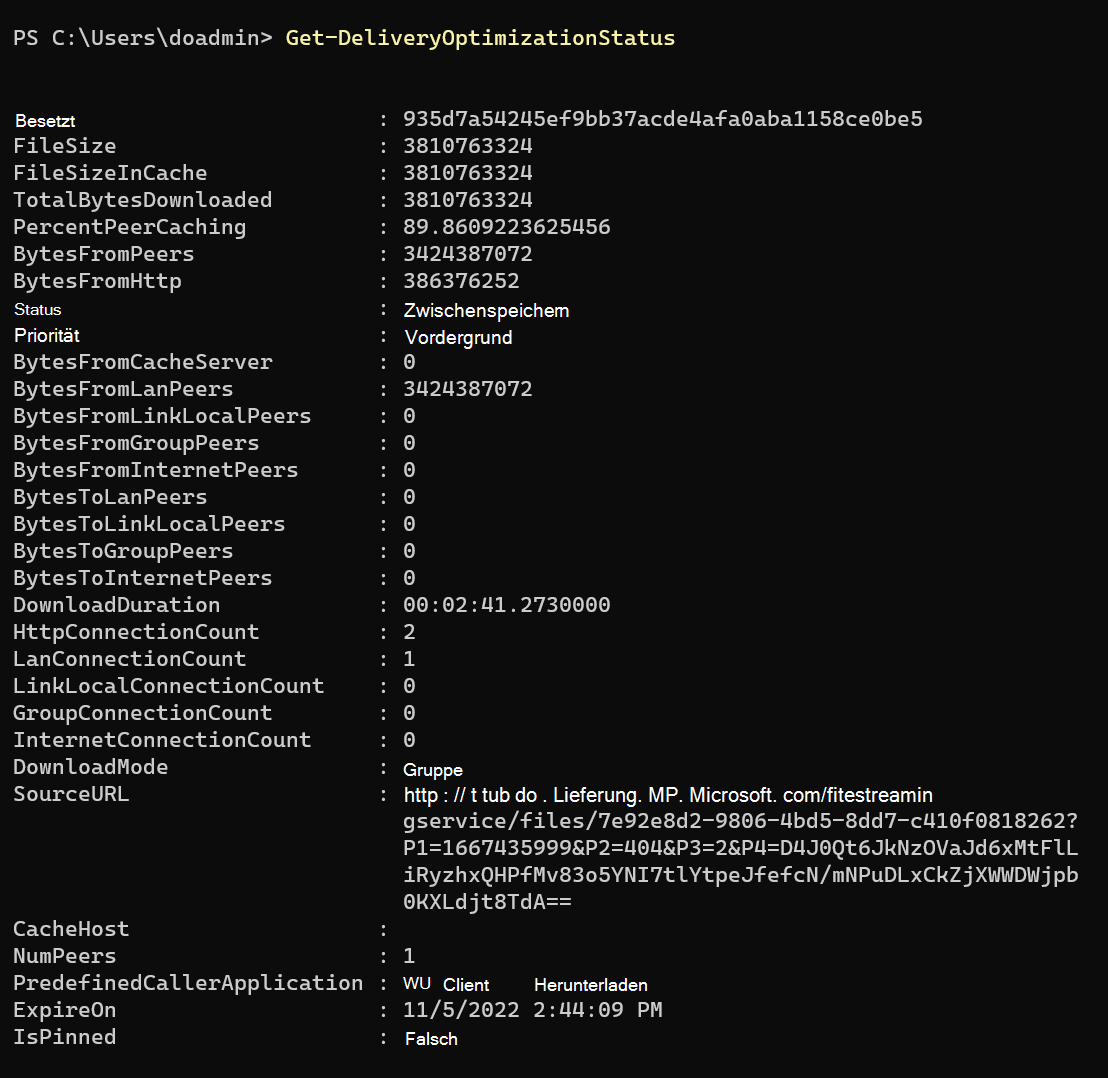Click the Falsch value for IsPinned
Image resolution: width=1108 pixels, height=1078 pixels.
click(x=431, y=1039)
